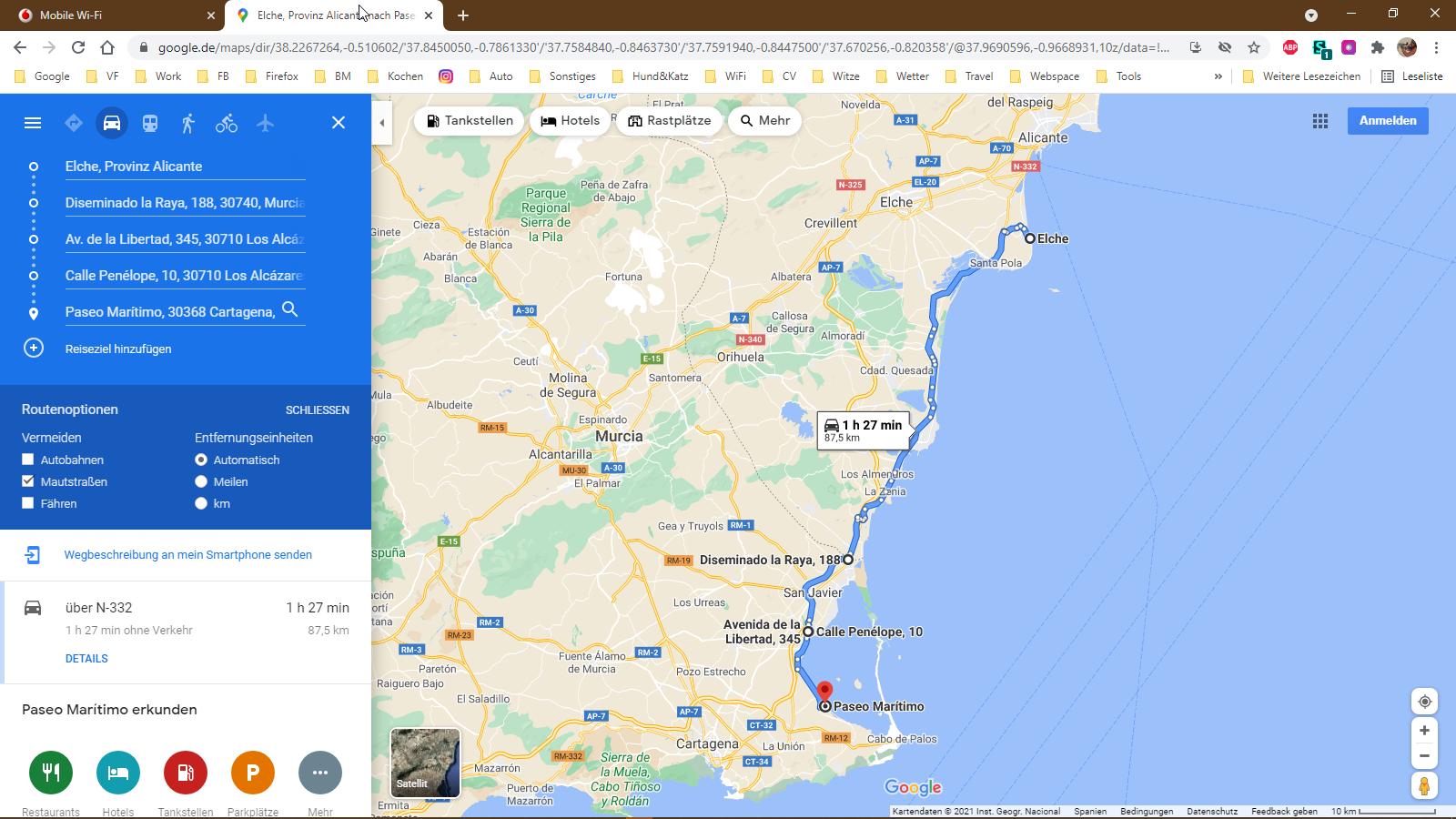The image size is (1456, 819).
Task: Open tab search dropdown arrow
Action: [x=1311, y=15]
